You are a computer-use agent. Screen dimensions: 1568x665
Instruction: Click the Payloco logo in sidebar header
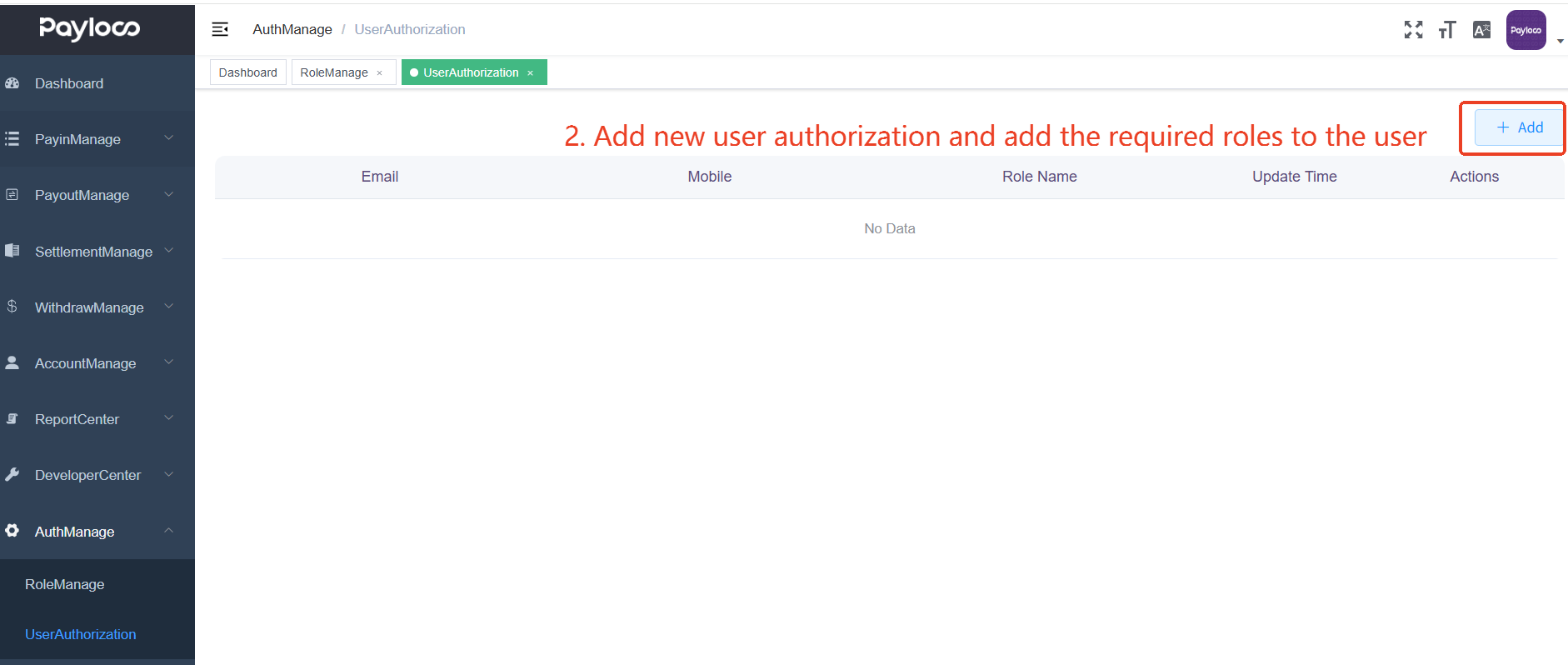(x=89, y=28)
